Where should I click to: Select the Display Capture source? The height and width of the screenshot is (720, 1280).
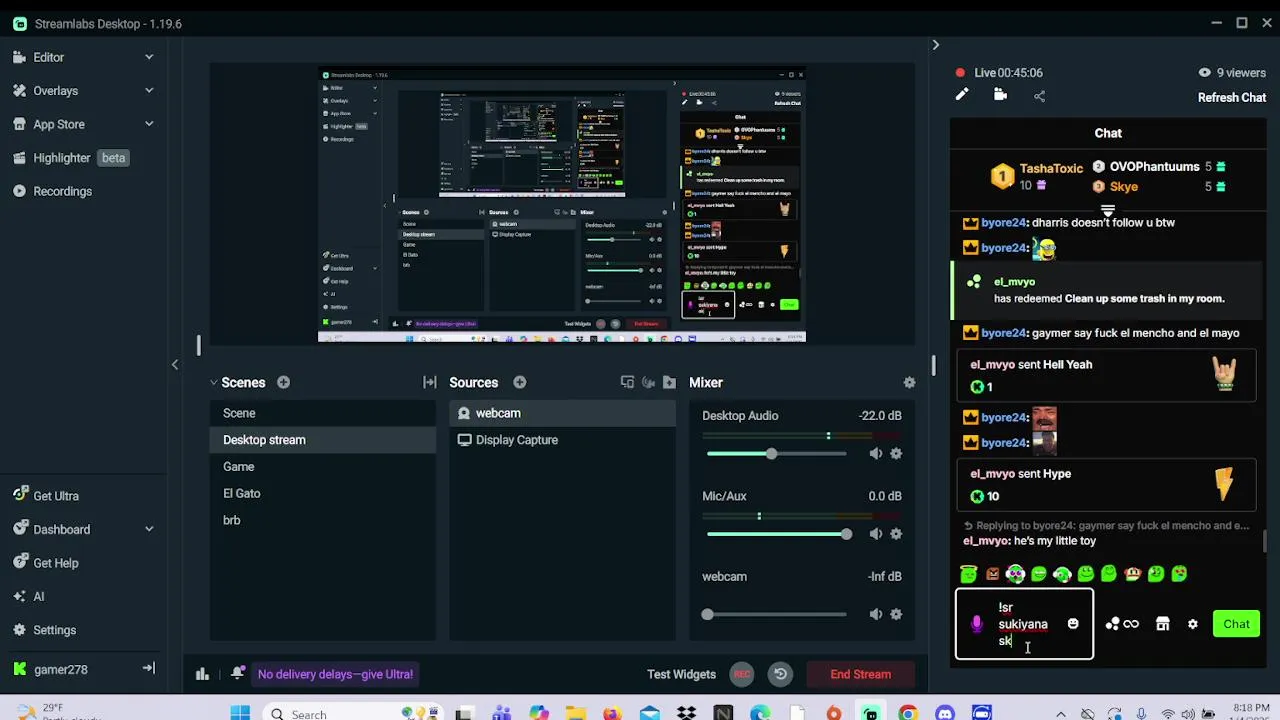pyautogui.click(x=562, y=440)
